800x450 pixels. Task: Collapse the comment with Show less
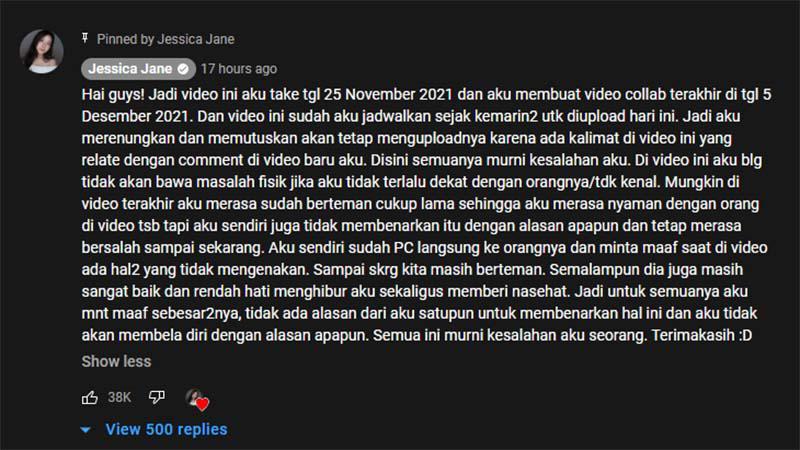pos(116,361)
